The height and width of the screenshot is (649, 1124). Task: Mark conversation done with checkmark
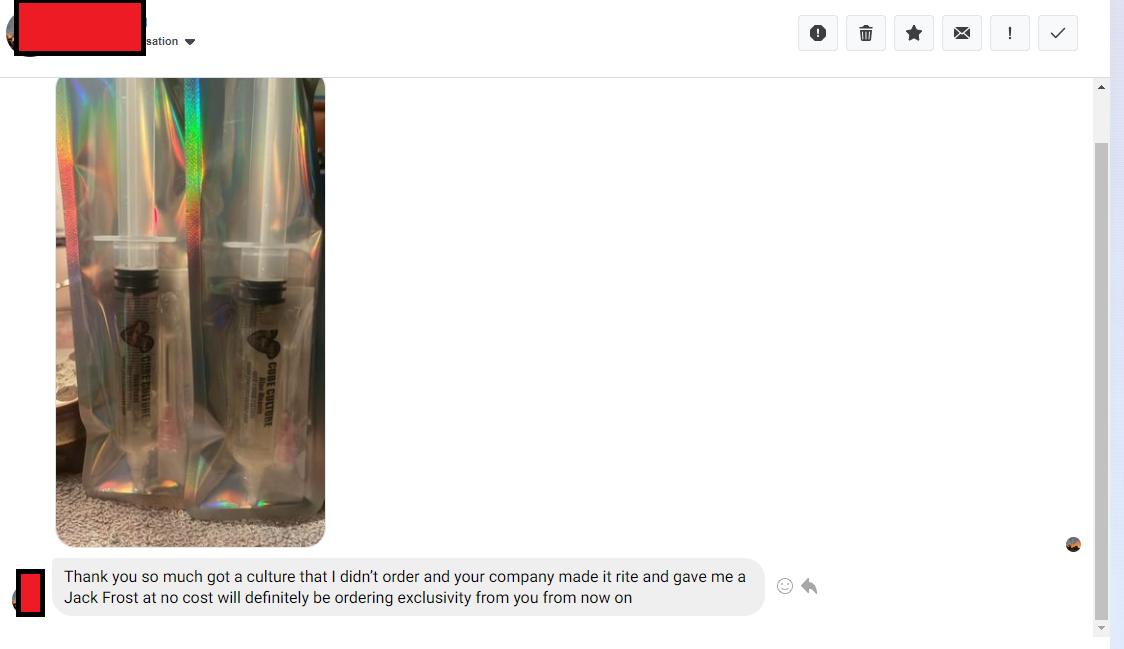click(1058, 33)
